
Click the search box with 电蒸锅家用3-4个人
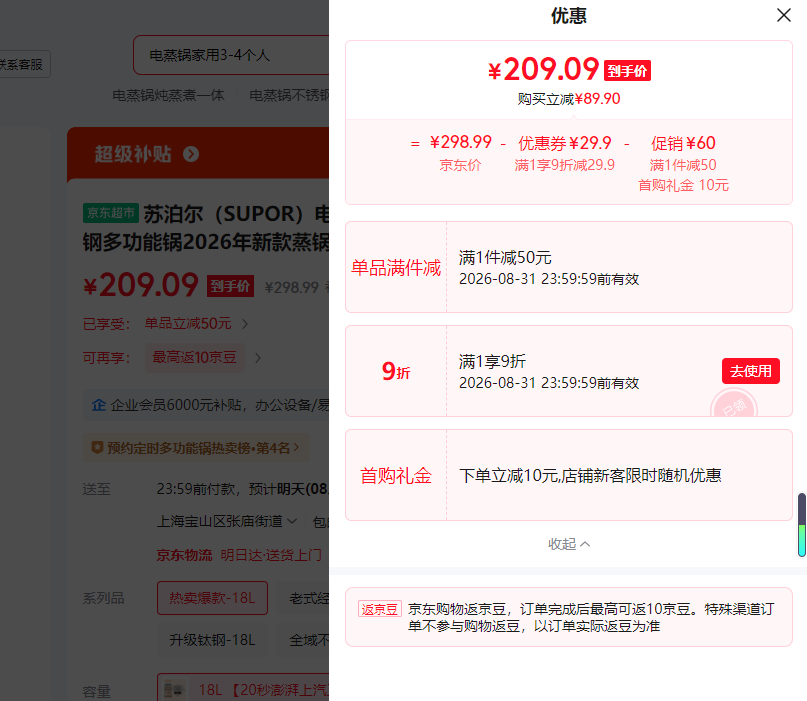tap(231, 55)
